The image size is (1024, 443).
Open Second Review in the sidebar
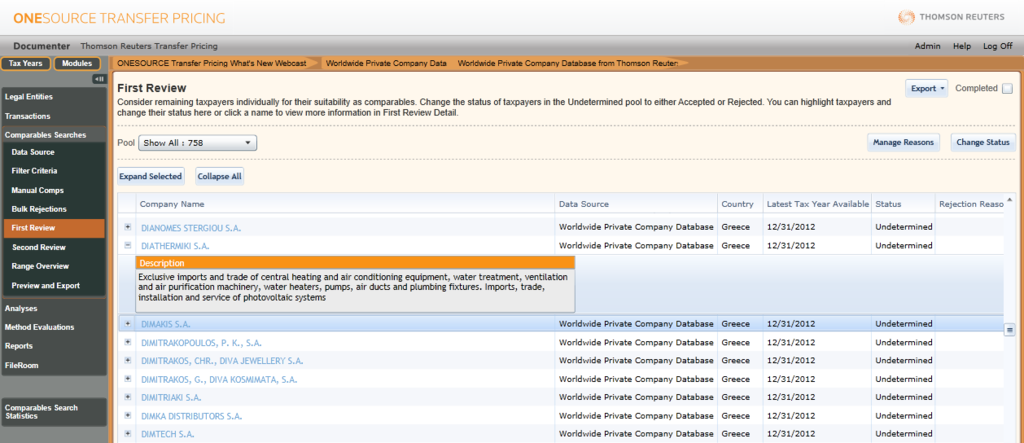tap(39, 246)
